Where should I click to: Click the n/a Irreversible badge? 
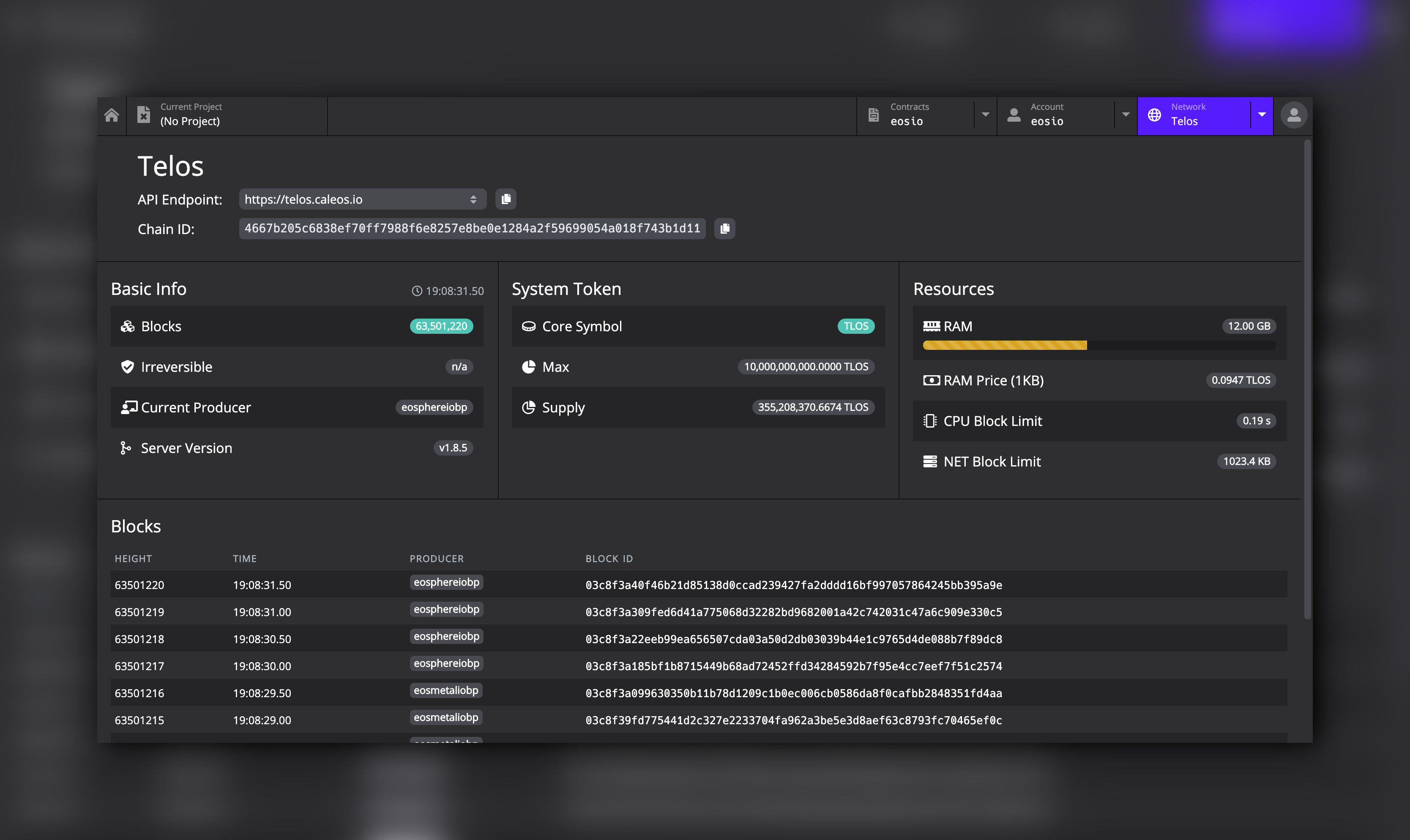459,367
